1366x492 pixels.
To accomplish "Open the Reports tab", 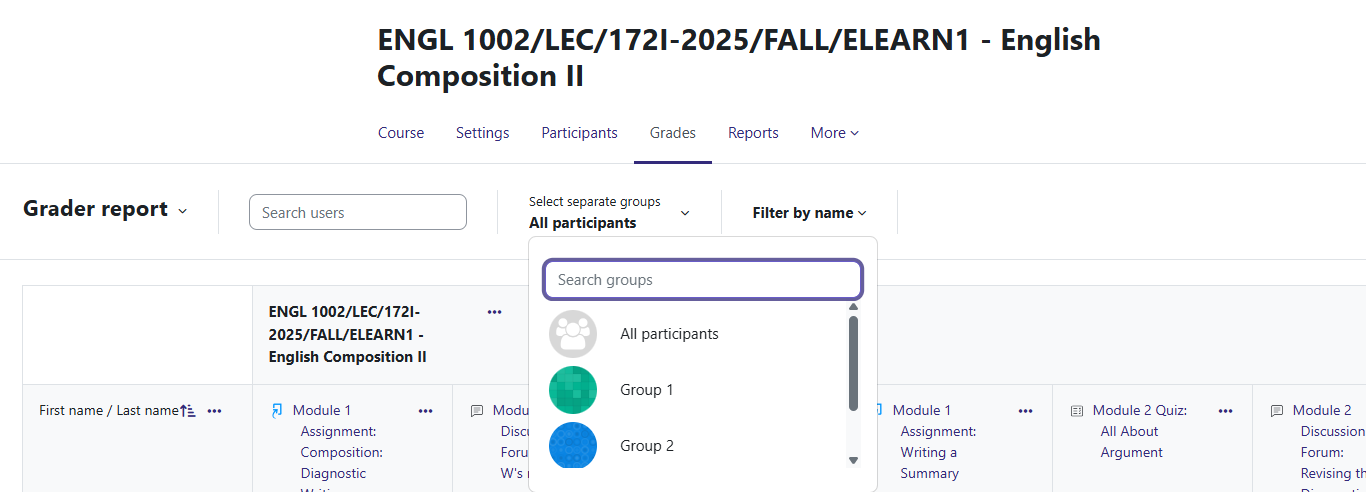I will tap(753, 133).
